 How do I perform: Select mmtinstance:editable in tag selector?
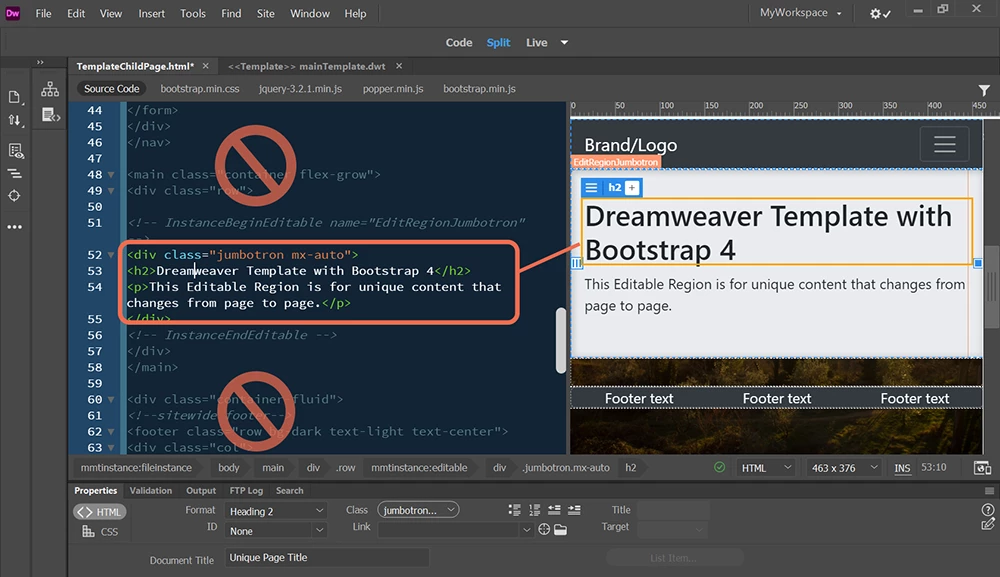[419, 468]
